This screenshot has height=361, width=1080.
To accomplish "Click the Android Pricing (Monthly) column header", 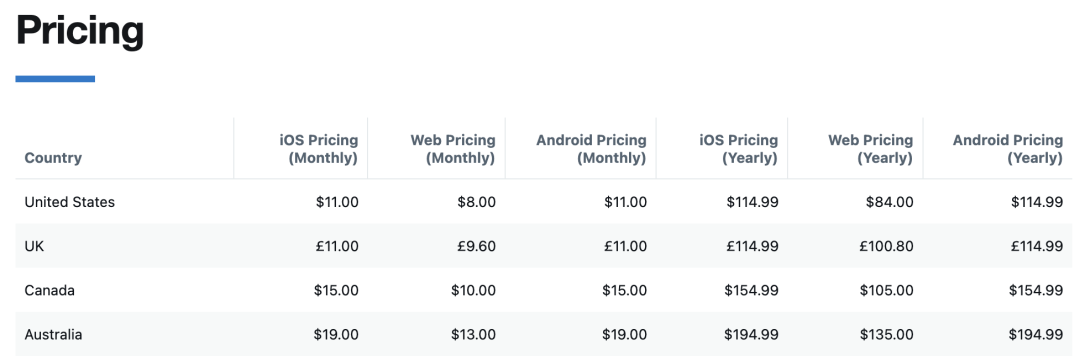I will click(x=591, y=149).
